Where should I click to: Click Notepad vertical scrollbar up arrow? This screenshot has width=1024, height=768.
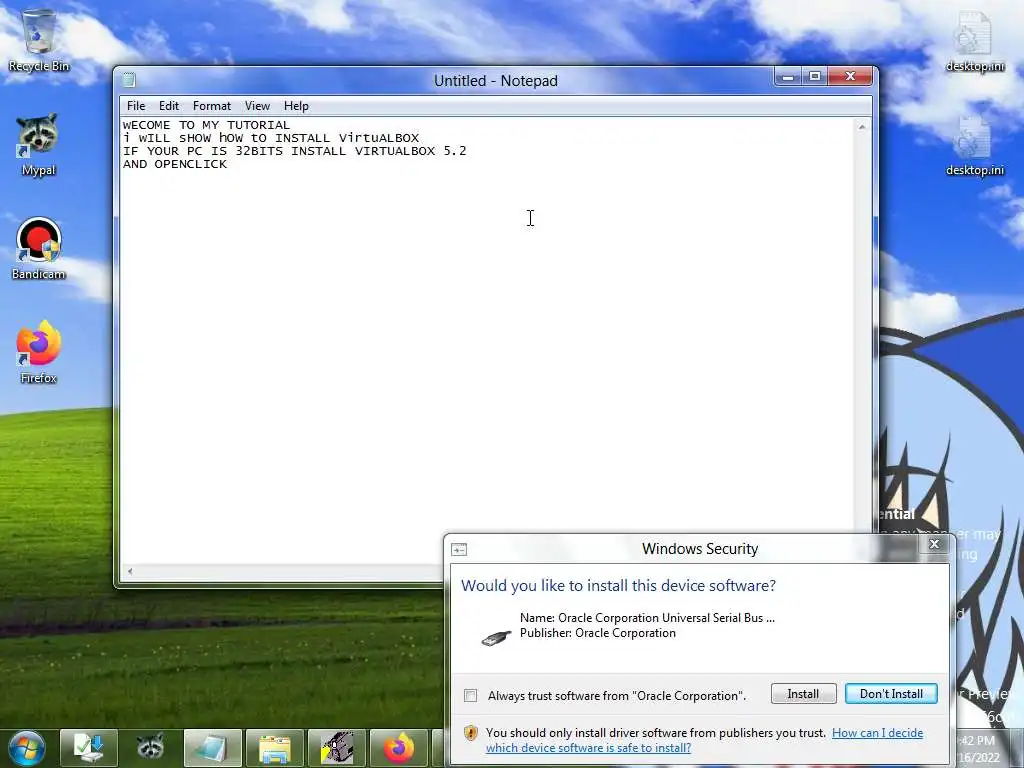[862, 127]
